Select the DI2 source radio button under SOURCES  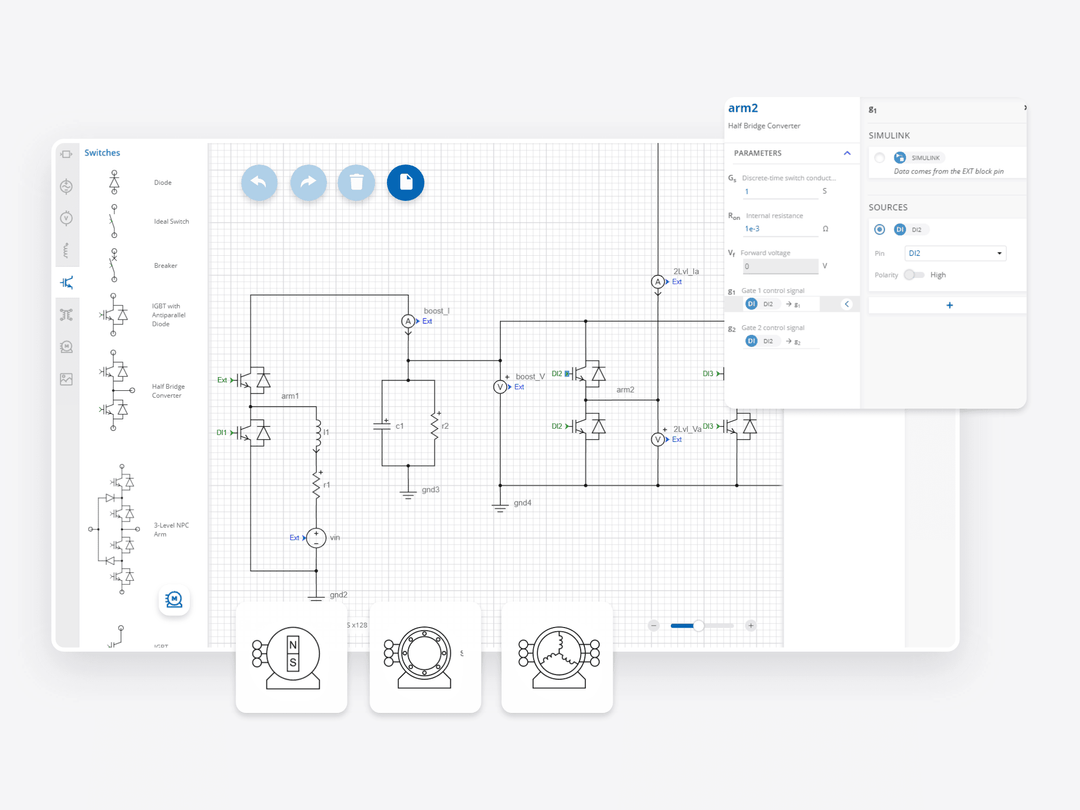coord(879,230)
